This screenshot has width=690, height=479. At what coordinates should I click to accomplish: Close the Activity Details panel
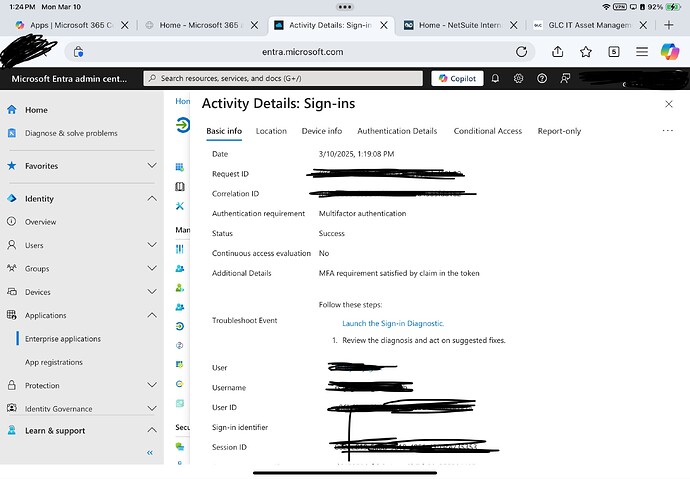[669, 104]
